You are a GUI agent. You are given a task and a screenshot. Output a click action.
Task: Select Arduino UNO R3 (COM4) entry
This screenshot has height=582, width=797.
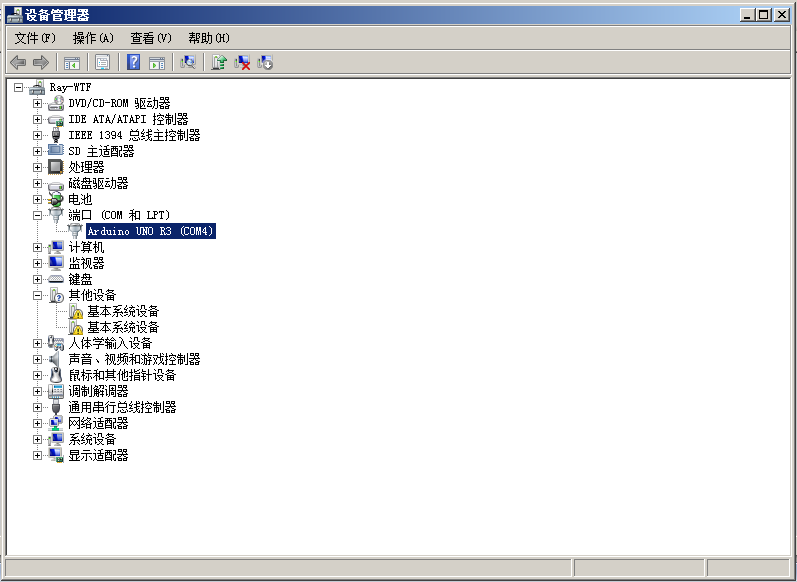pyautogui.click(x=151, y=231)
